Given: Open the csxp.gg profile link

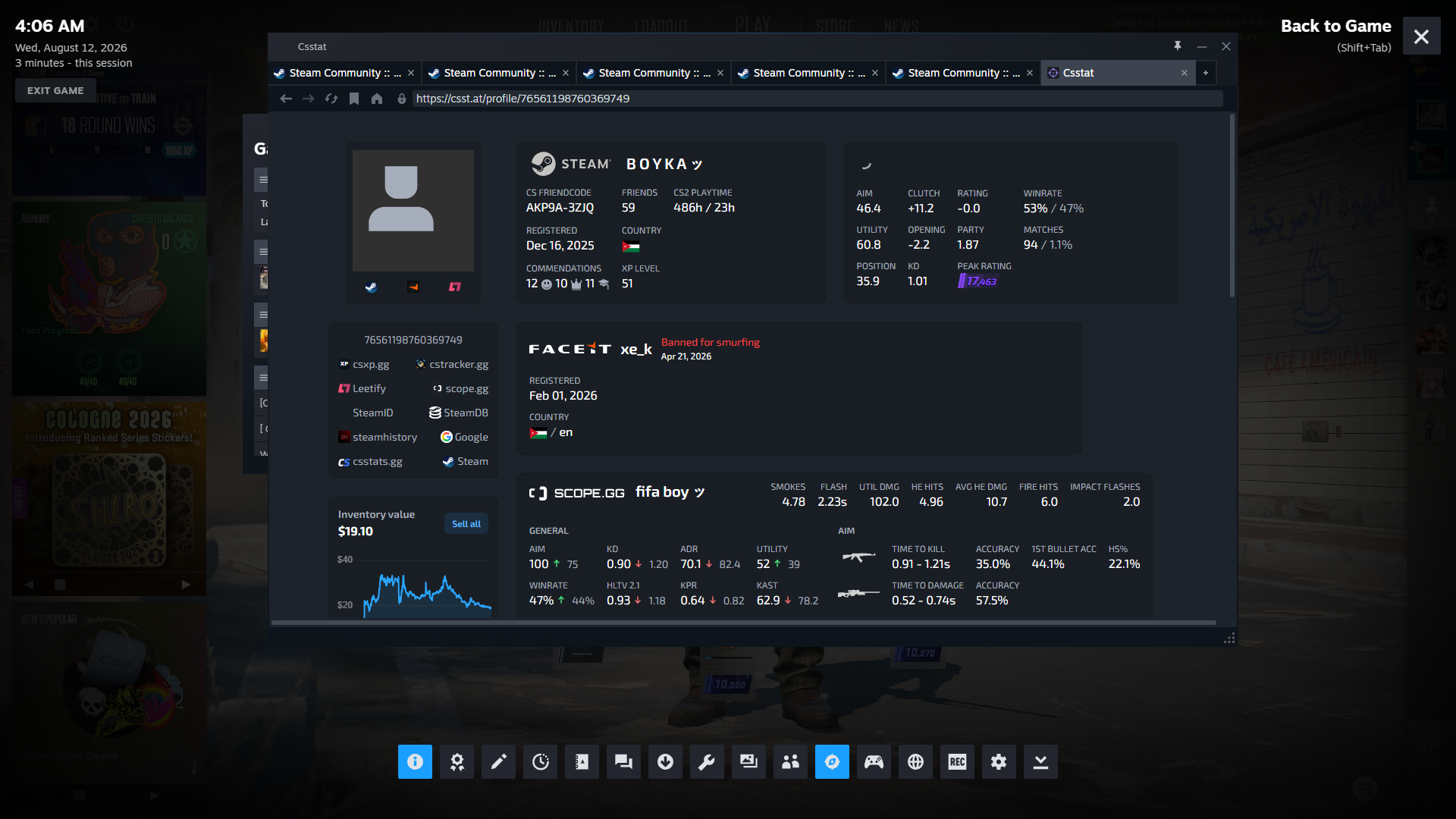Looking at the screenshot, I should [x=364, y=364].
